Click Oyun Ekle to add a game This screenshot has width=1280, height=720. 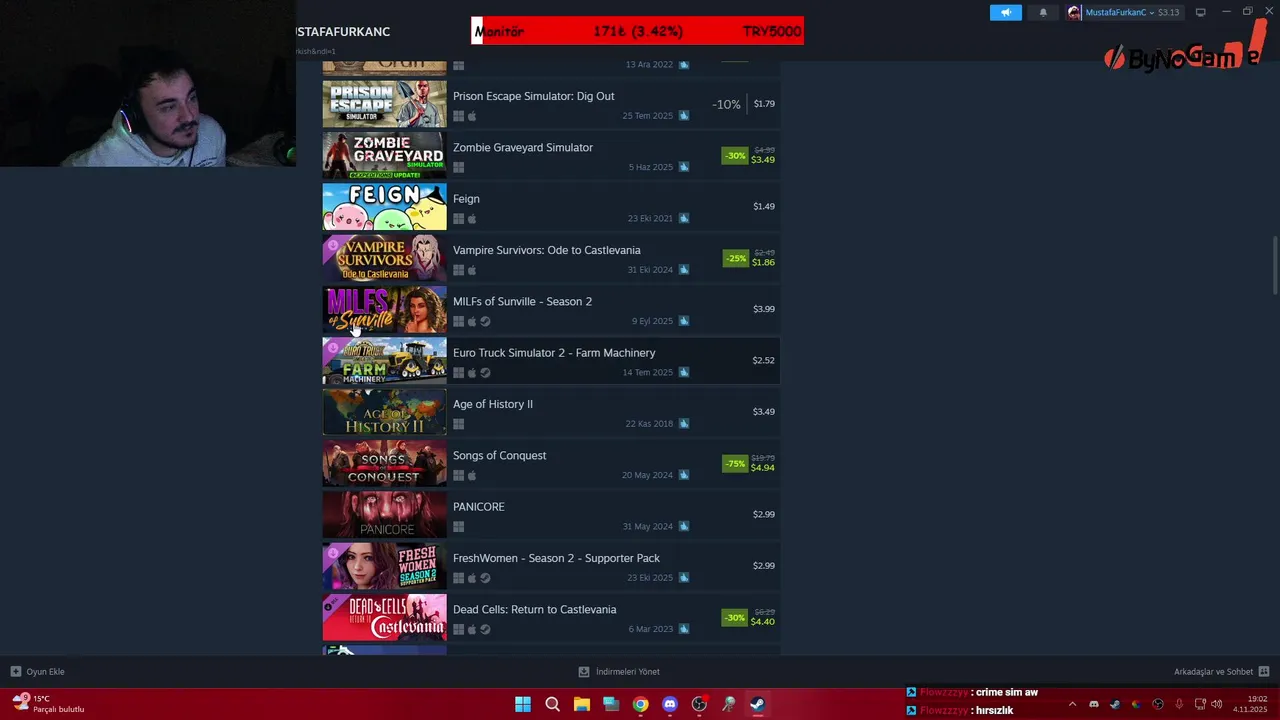coord(37,672)
